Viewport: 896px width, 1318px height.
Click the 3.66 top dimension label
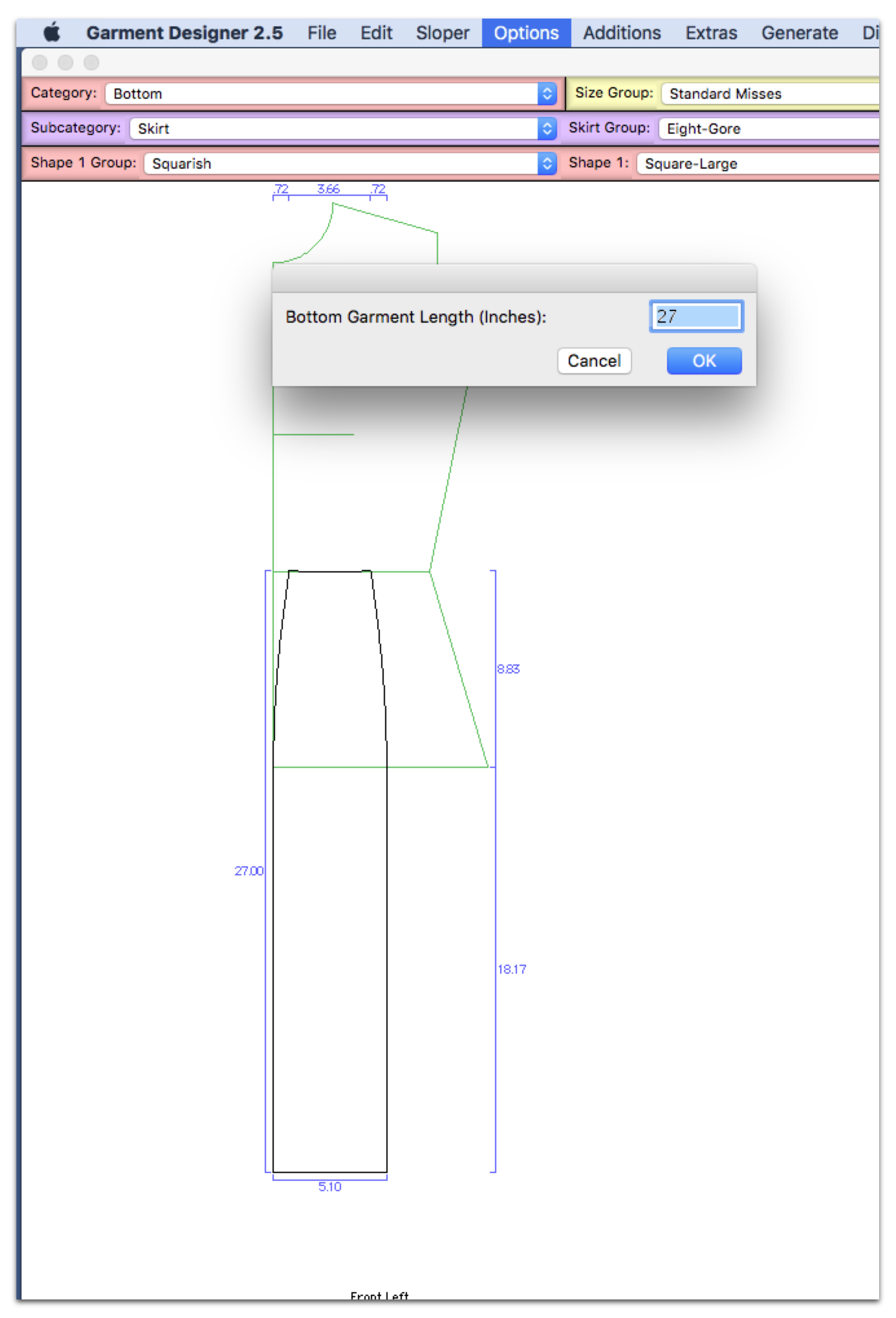coord(328,189)
